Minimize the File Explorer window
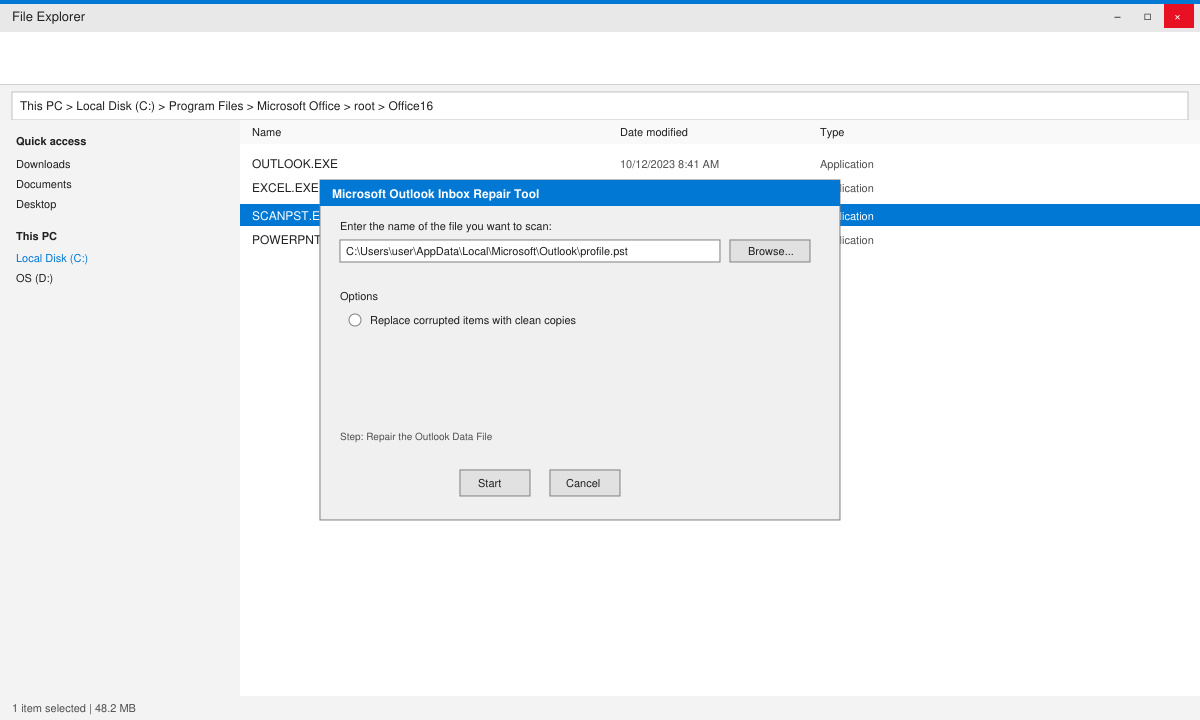The image size is (1200, 720). (1117, 17)
